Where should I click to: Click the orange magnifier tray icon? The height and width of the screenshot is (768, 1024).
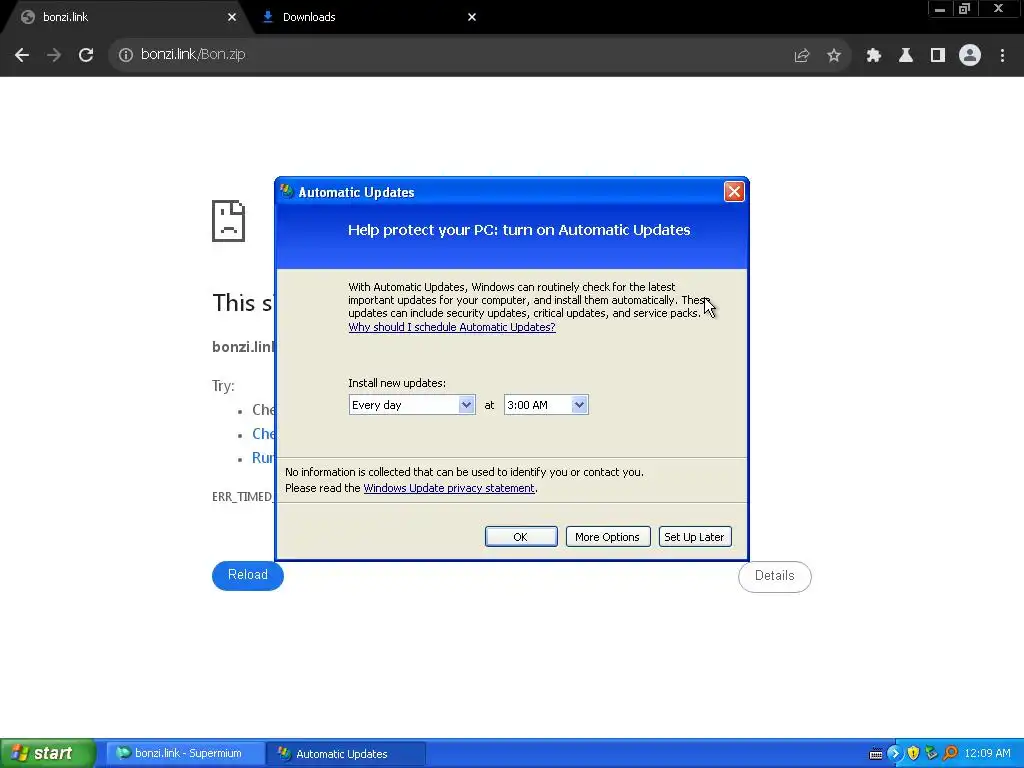click(x=950, y=754)
